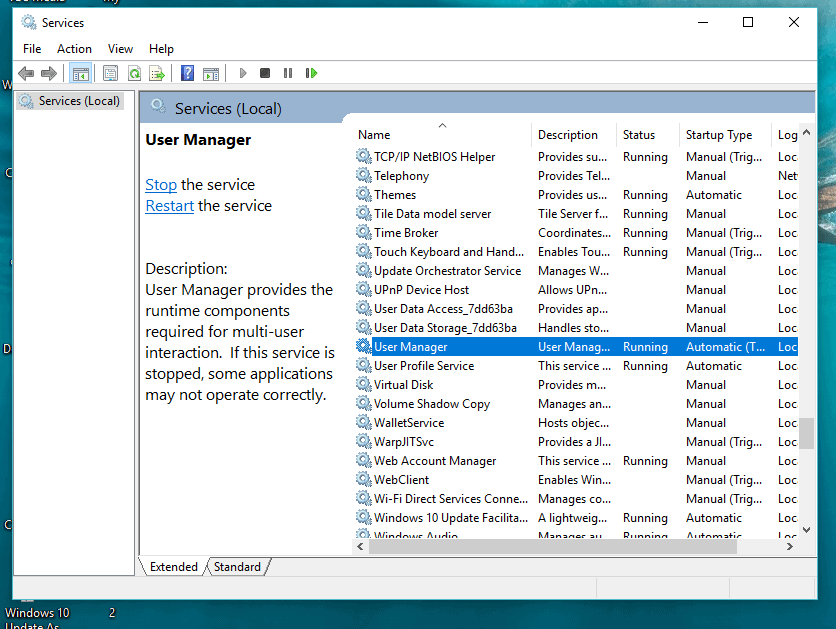836x629 pixels.
Task: Sort by the Name column header
Action: [x=441, y=135]
